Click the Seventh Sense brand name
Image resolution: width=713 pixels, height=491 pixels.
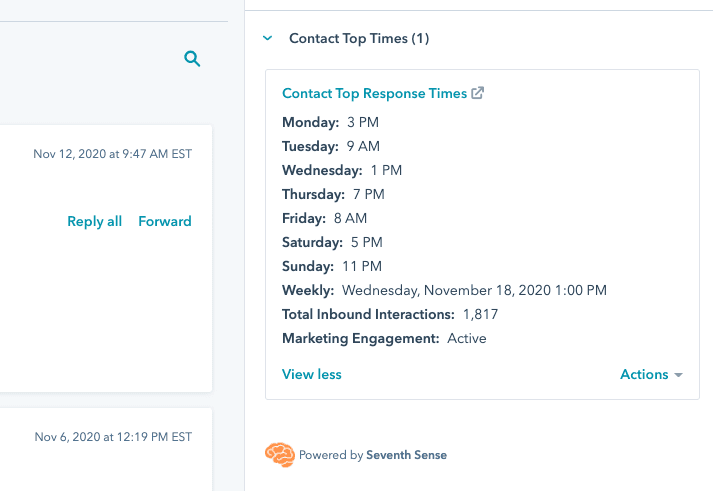tap(406, 455)
